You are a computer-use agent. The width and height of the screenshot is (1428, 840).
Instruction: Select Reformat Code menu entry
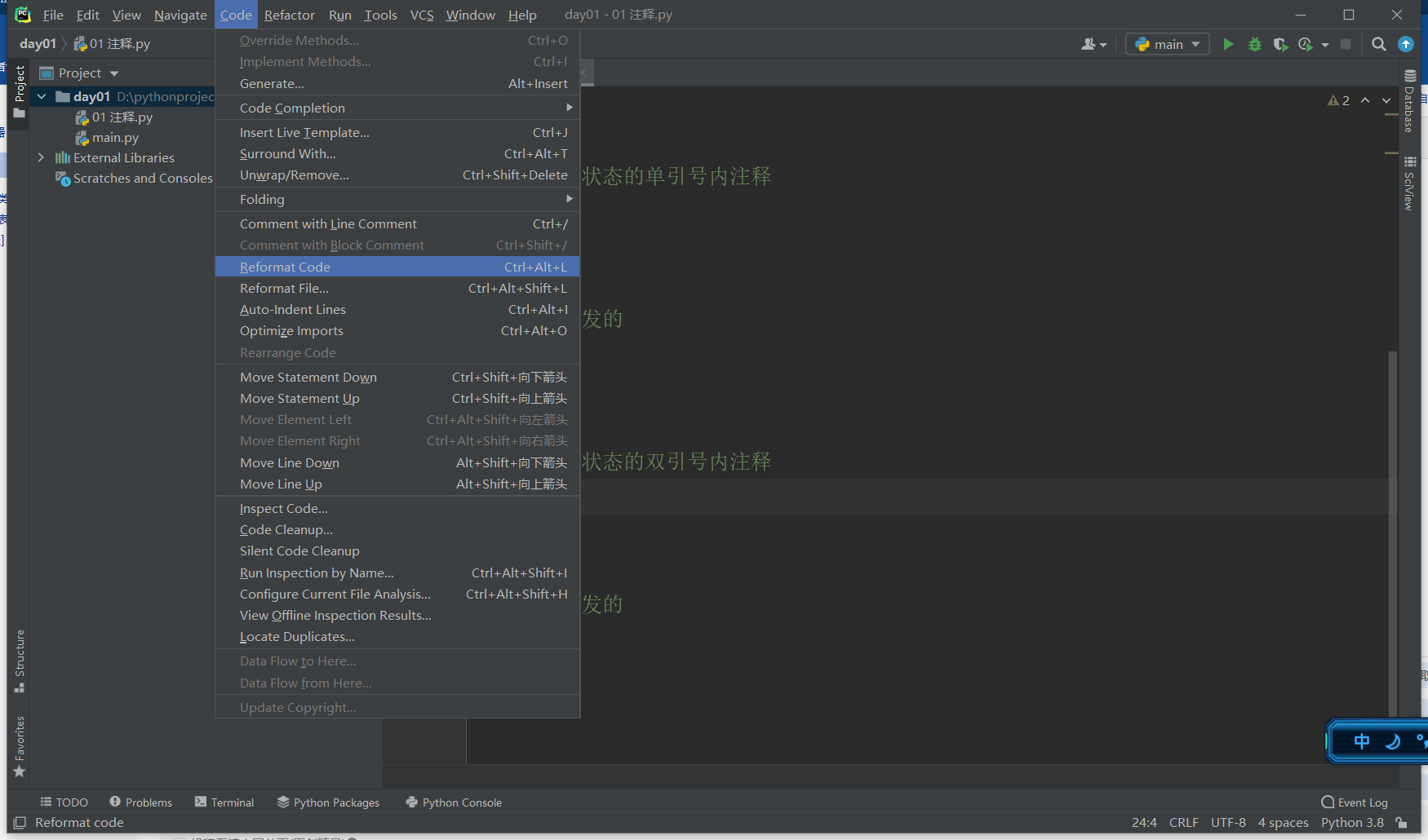(397, 267)
